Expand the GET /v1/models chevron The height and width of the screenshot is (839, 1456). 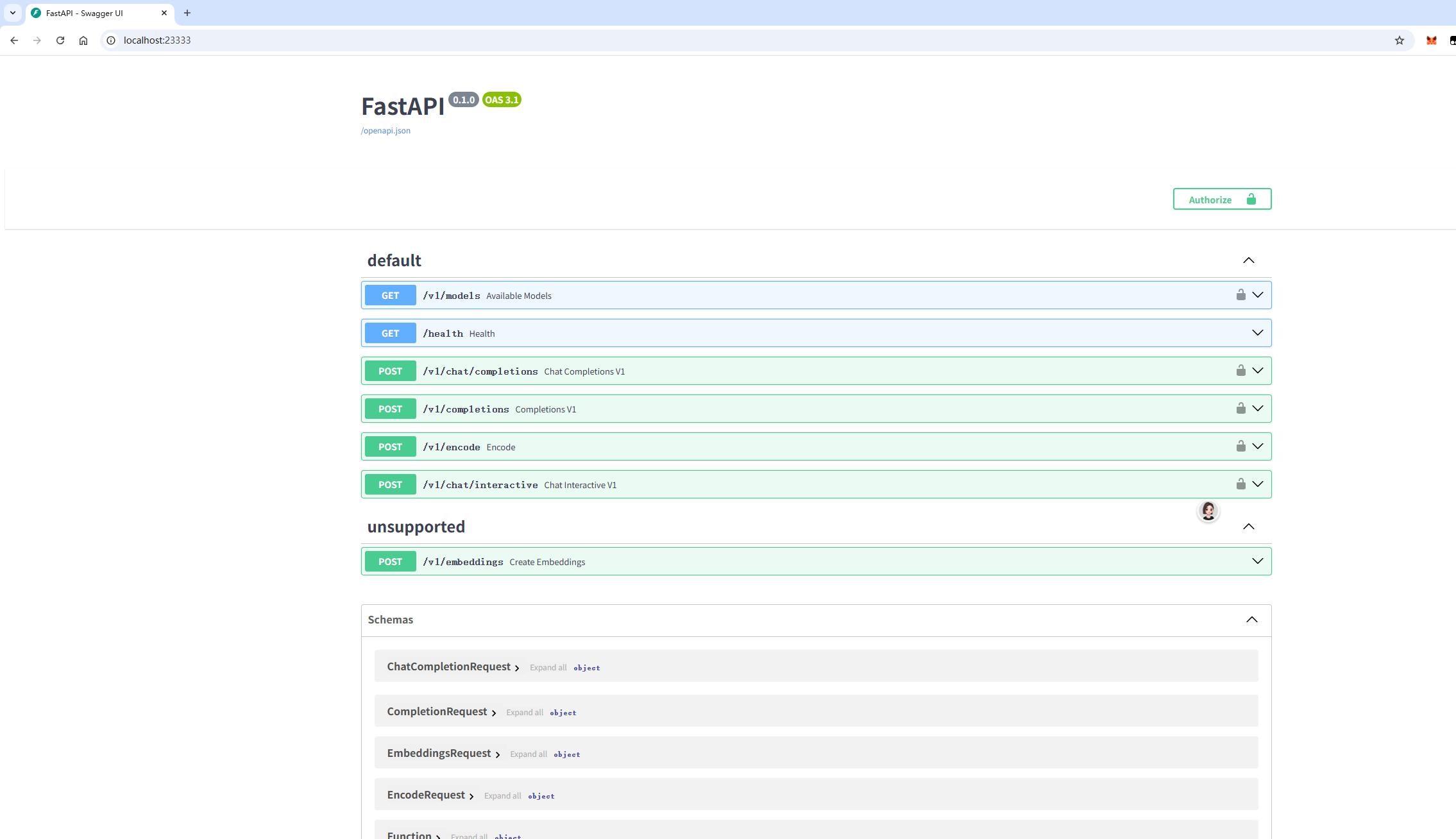click(1258, 295)
